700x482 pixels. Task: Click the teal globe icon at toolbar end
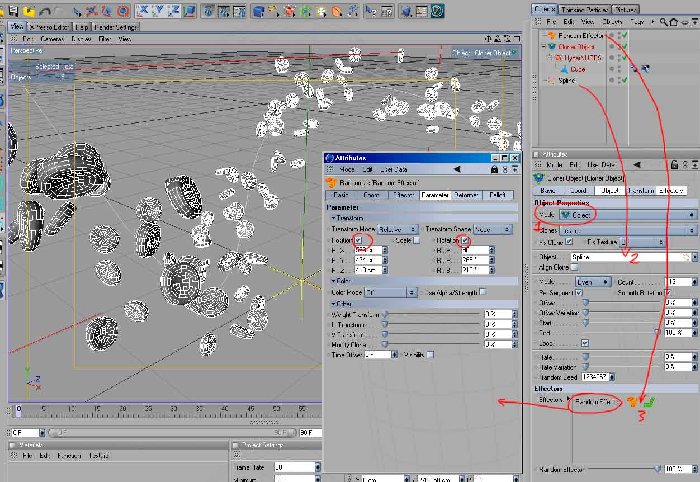click(x=437, y=10)
